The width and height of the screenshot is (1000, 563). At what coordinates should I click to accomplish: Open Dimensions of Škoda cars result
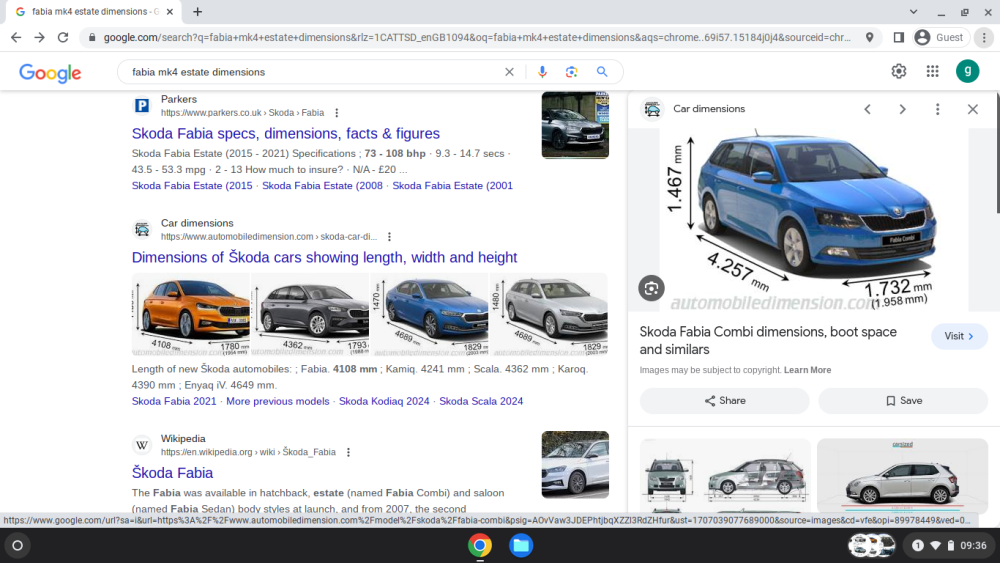[x=324, y=257]
